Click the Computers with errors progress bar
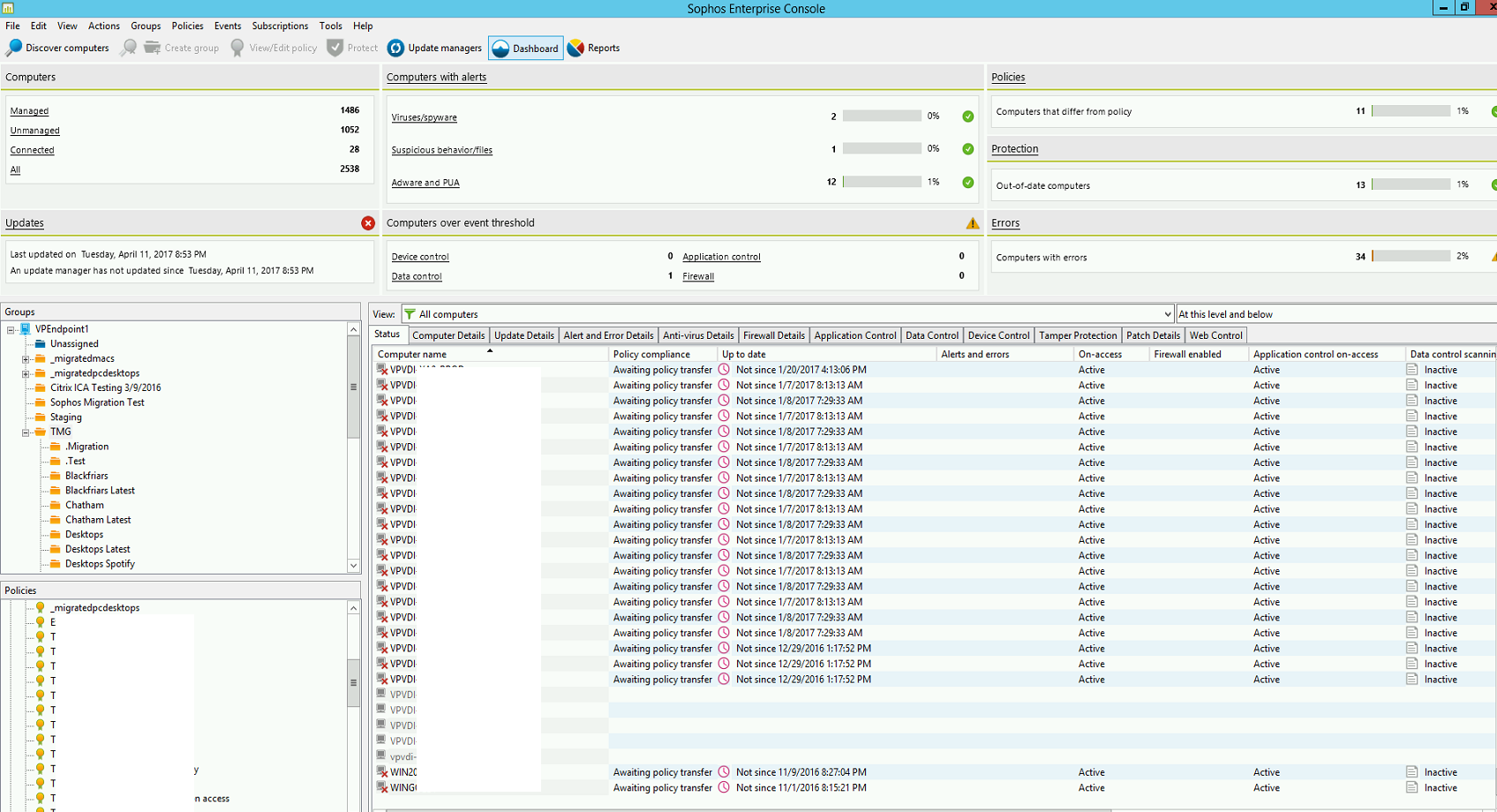The width and height of the screenshot is (1497, 812). [1411, 256]
